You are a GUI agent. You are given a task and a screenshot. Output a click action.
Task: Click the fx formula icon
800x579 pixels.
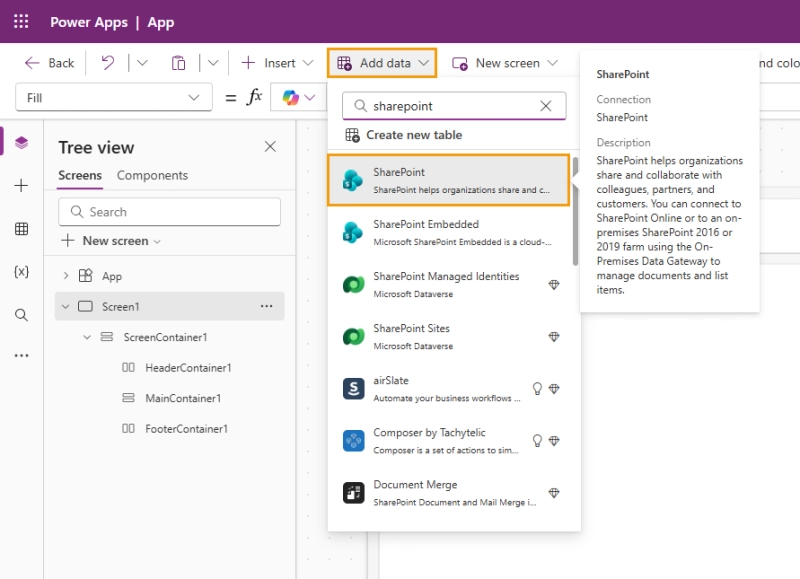[254, 97]
